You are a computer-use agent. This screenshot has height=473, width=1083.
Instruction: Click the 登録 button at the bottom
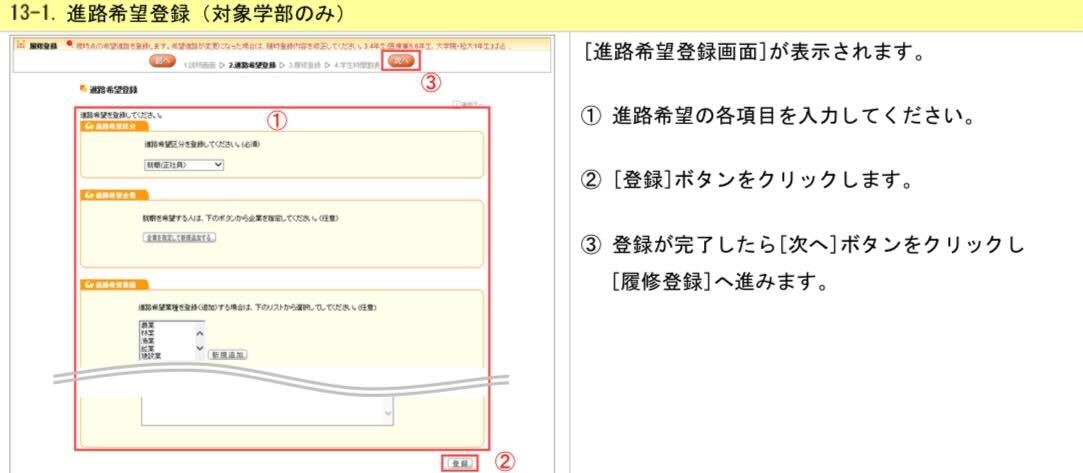(460, 463)
